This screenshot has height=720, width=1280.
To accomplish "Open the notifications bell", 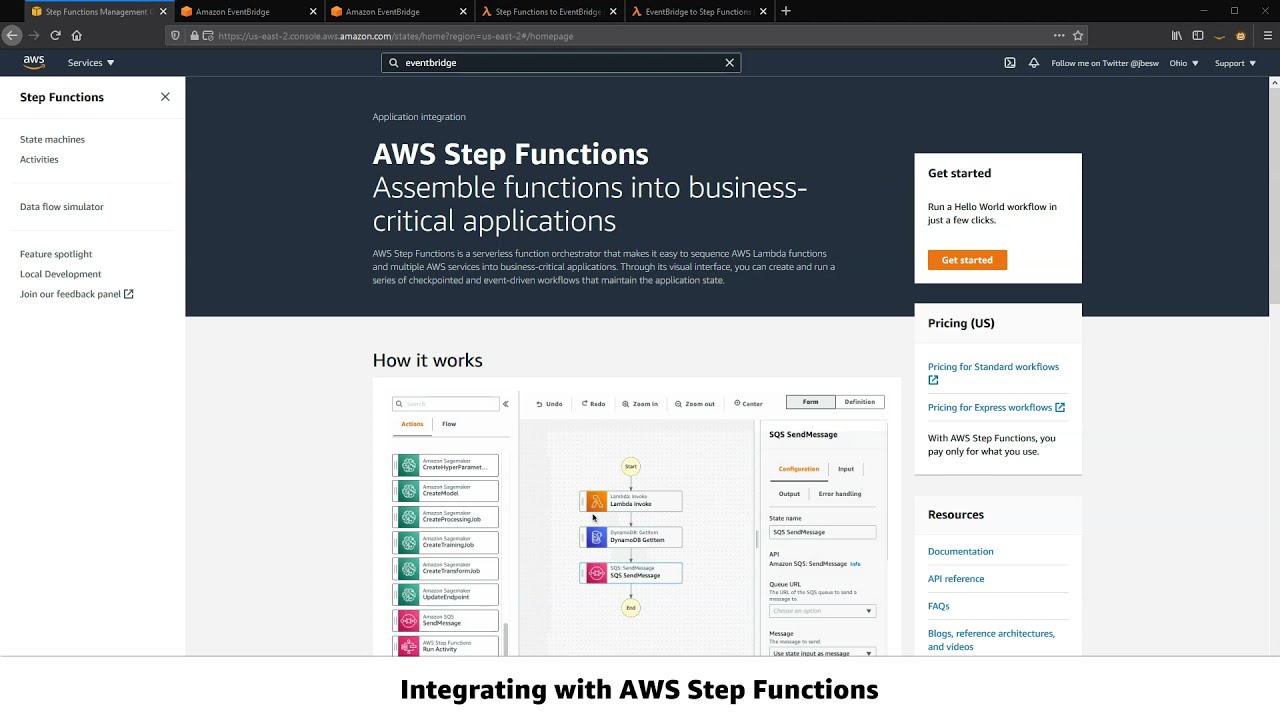I will click(x=1034, y=63).
